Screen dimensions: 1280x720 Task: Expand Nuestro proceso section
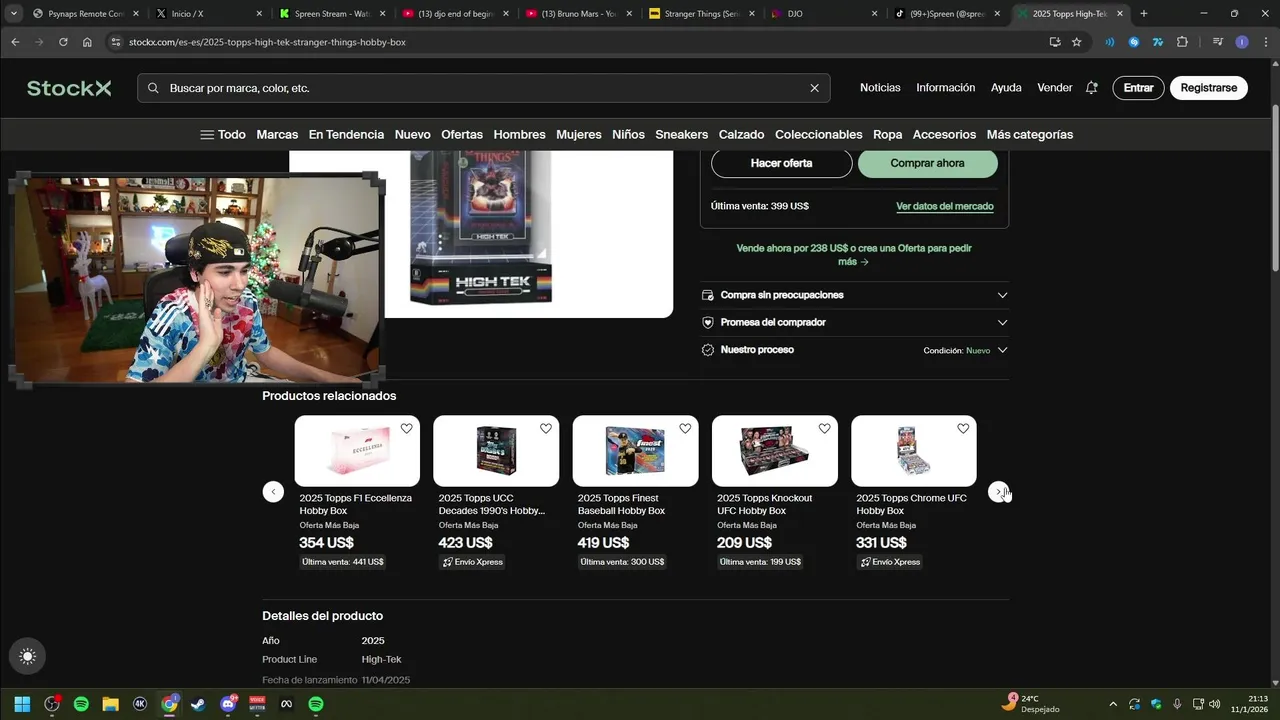pyautogui.click(x=855, y=350)
